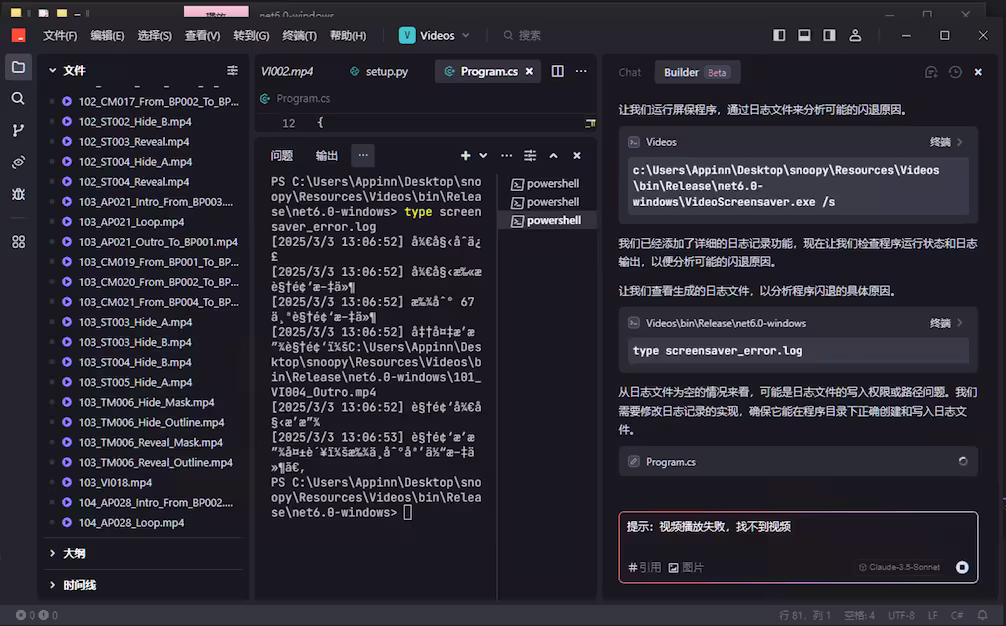Open the Terminal (终端) menu
The image size is (1006, 626).
pyautogui.click(x=300, y=36)
